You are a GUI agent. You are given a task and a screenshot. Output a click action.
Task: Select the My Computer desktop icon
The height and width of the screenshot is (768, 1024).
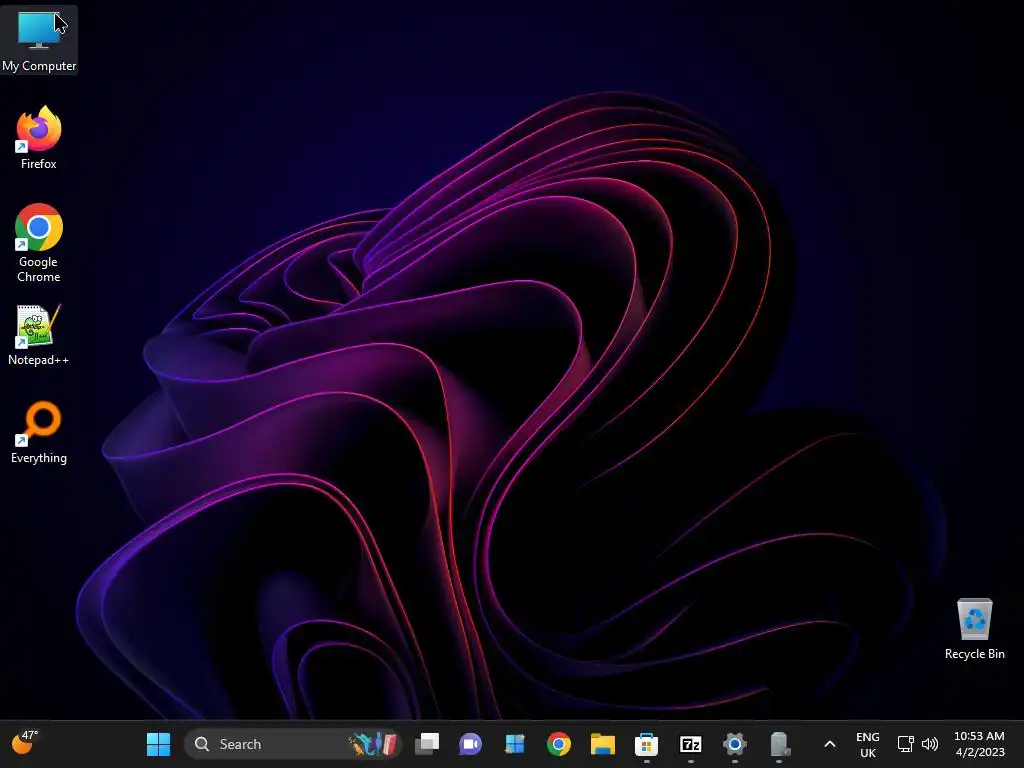pos(39,40)
